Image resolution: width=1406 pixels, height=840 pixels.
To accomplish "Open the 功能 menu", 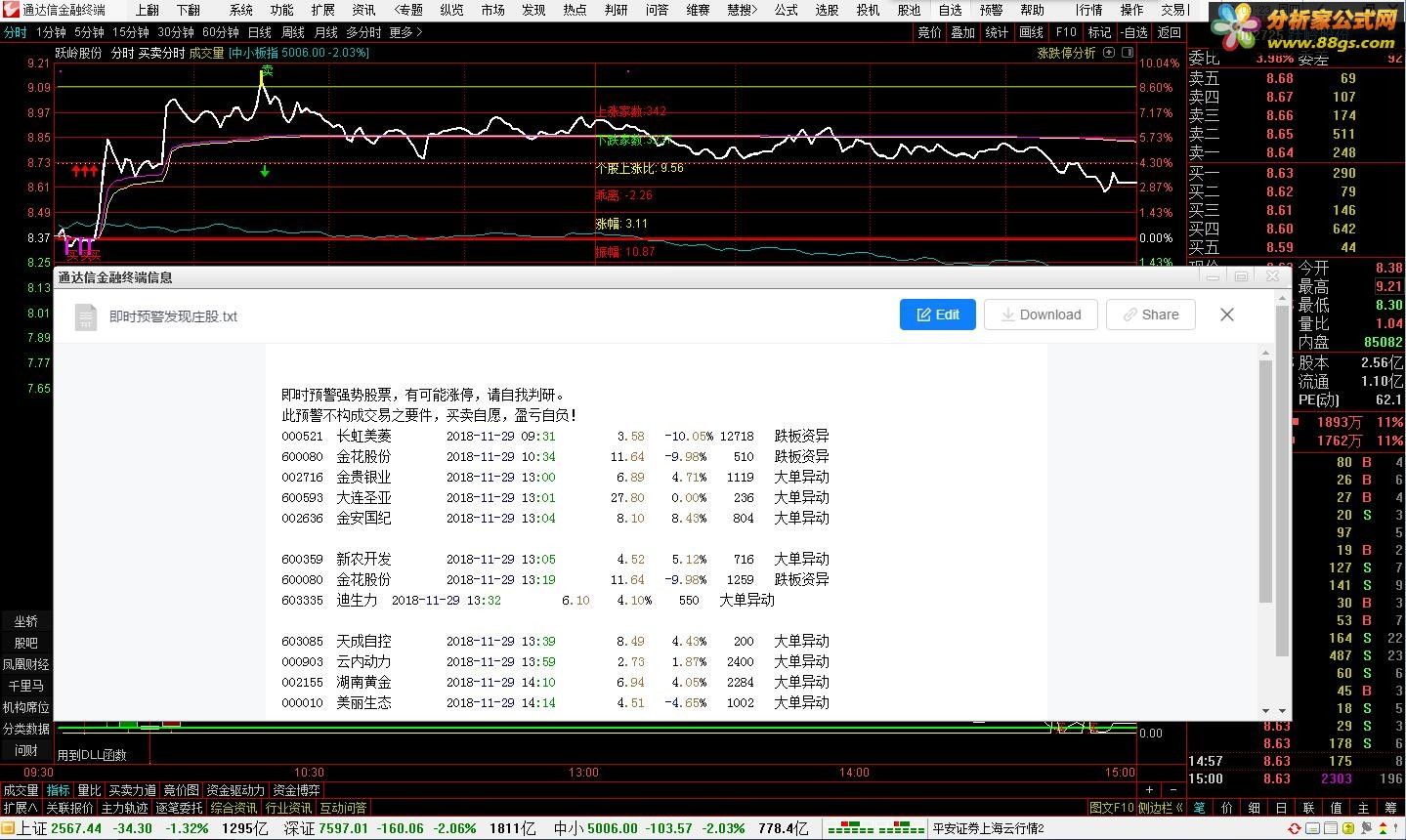I will (282, 10).
